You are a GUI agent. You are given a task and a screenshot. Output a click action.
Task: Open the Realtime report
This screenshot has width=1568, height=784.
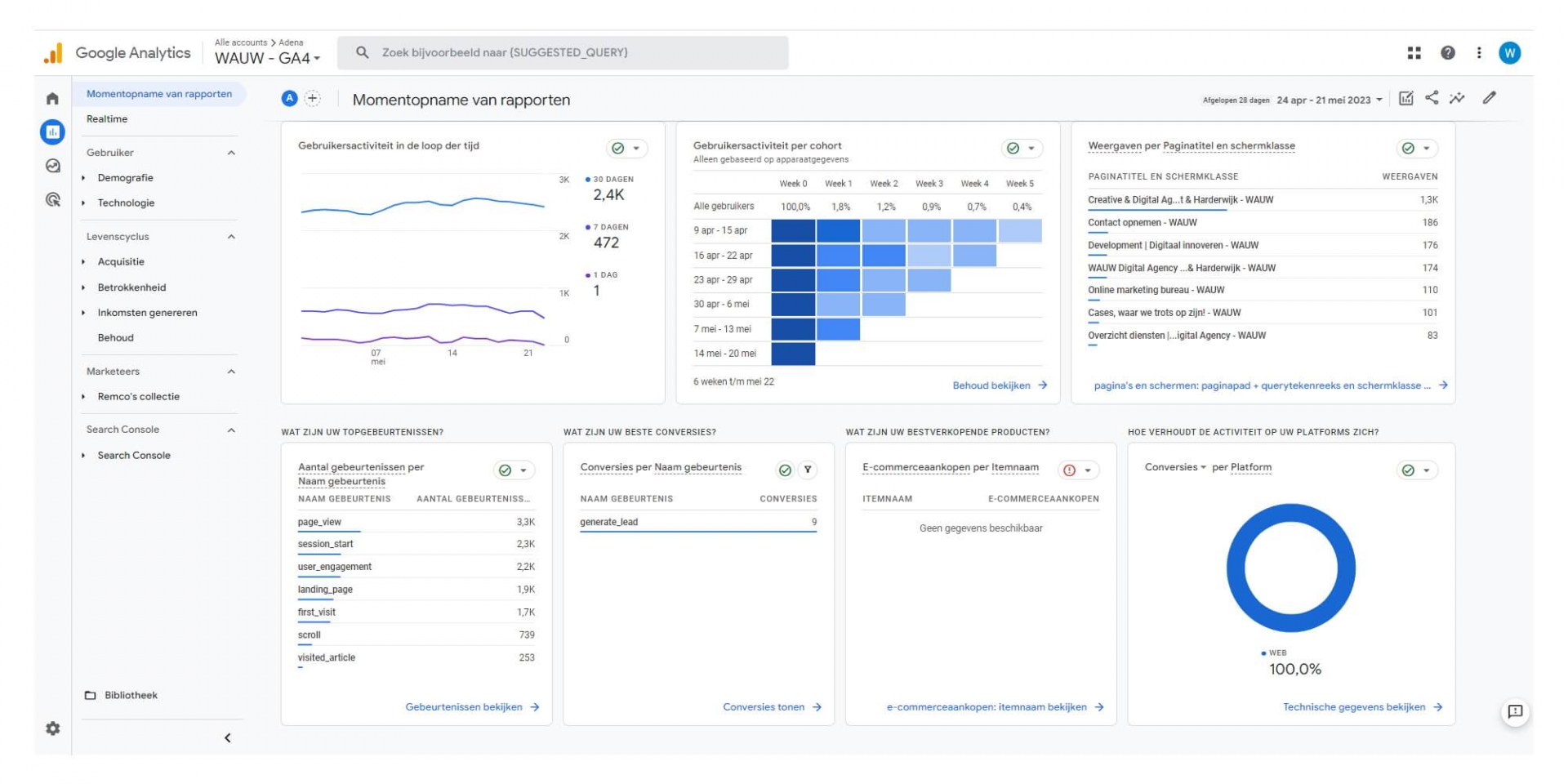point(107,119)
